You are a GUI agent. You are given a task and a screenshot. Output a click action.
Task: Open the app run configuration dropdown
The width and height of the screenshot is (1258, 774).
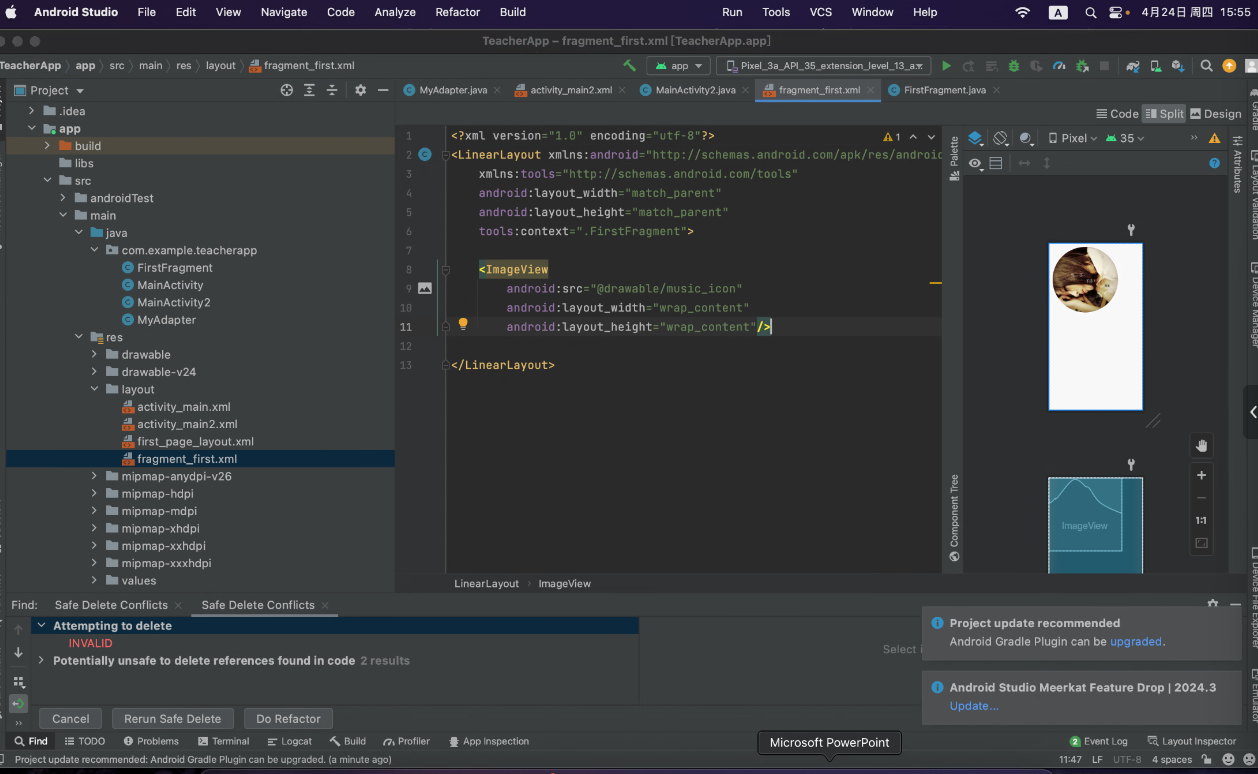coord(679,66)
